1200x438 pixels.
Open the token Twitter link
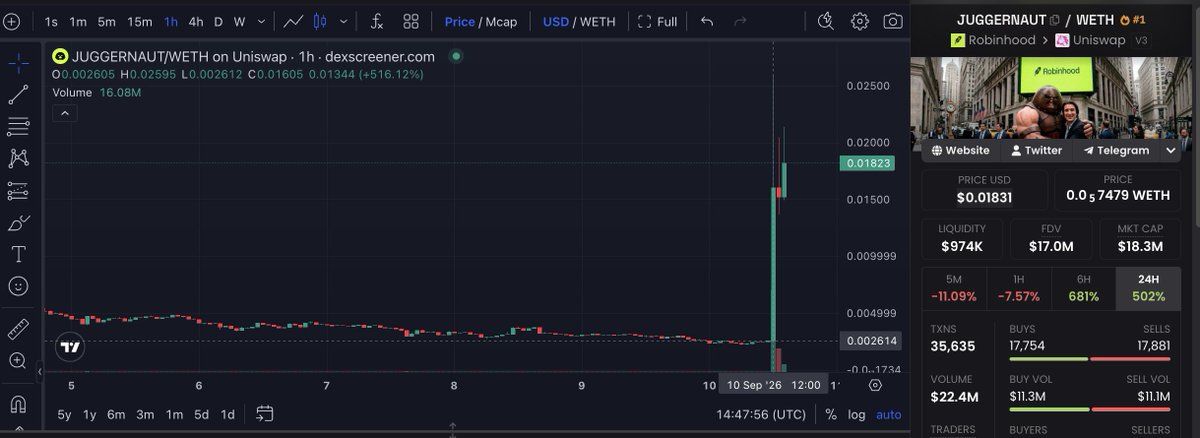pyautogui.click(x=1036, y=150)
